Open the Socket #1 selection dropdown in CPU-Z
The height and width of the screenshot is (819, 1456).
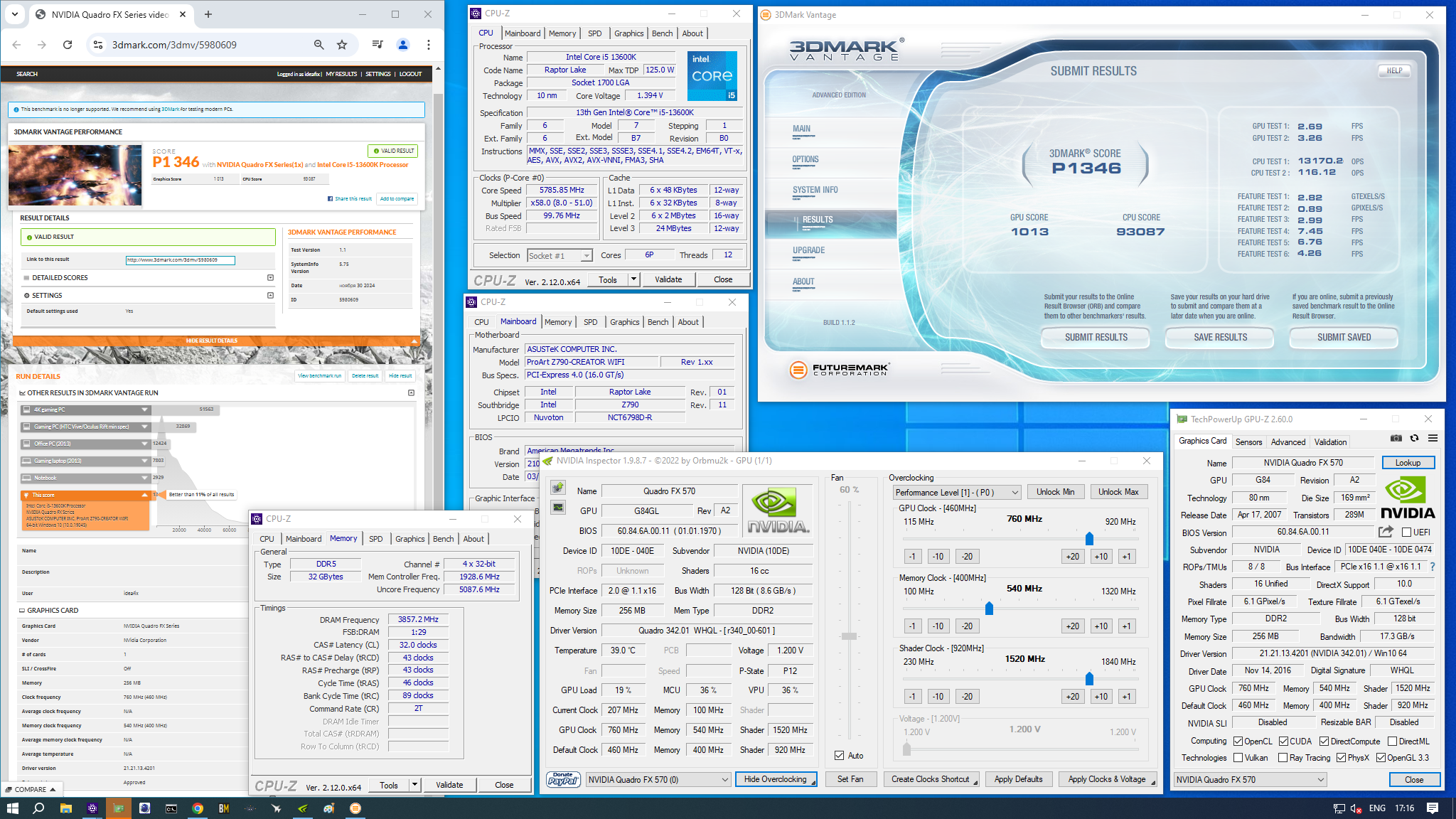(x=560, y=256)
